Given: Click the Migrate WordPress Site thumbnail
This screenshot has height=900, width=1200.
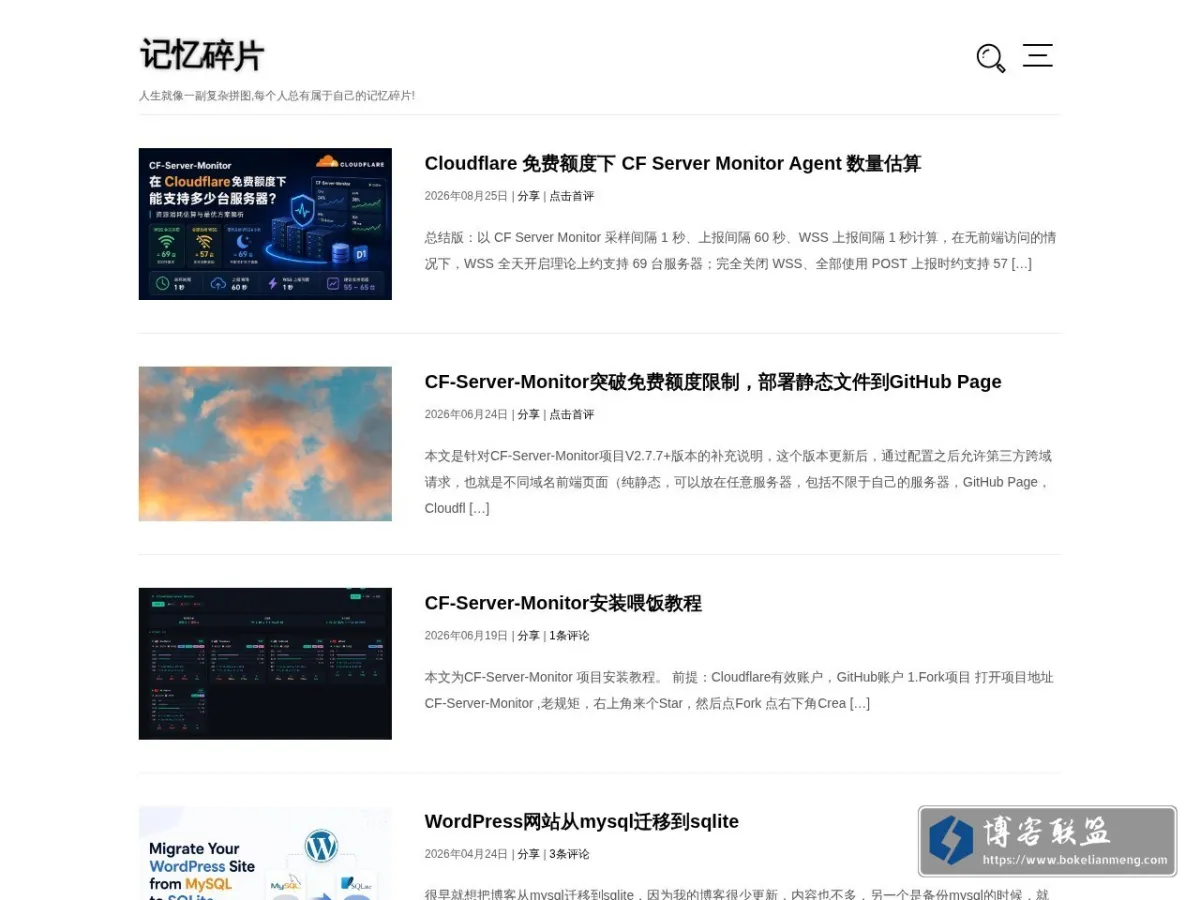Looking at the screenshot, I should 265,853.
